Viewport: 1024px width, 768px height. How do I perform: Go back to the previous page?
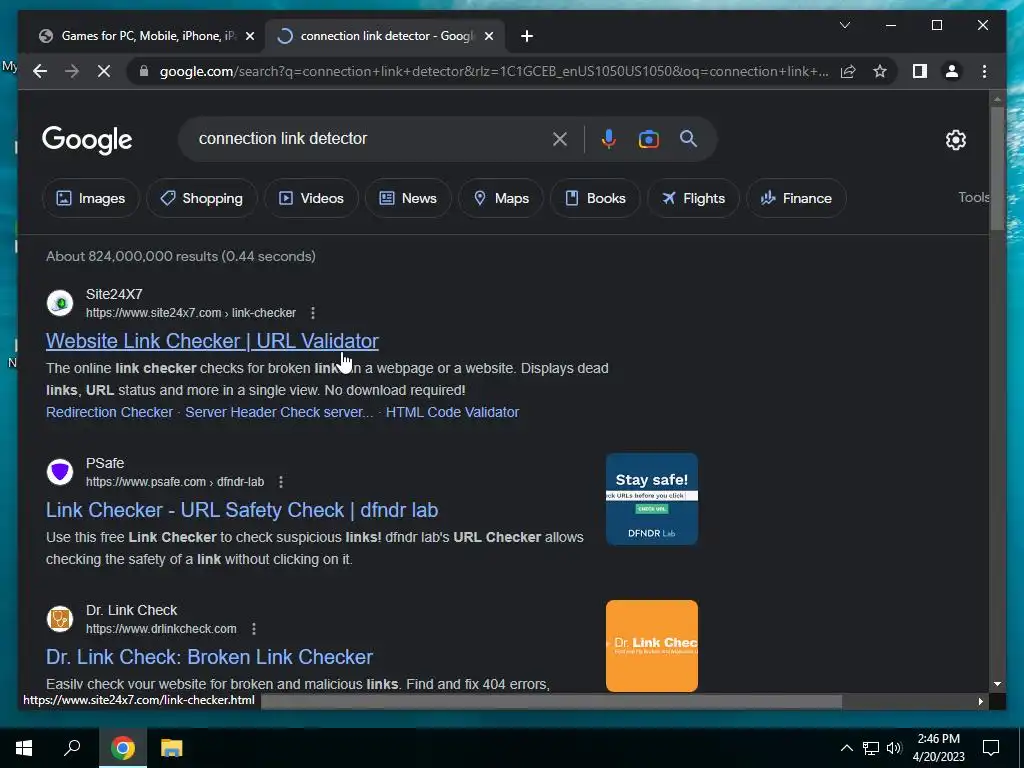click(x=40, y=71)
